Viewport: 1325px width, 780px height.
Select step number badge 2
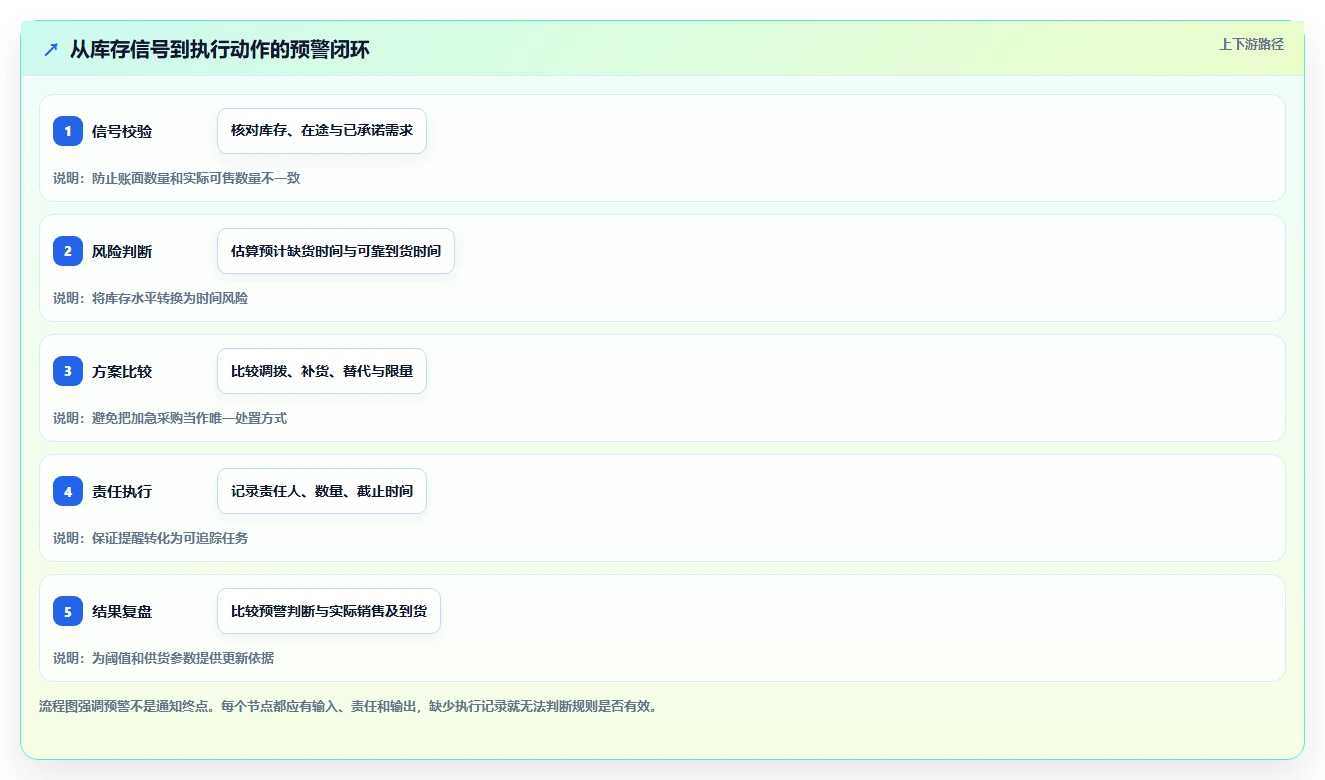[68, 251]
